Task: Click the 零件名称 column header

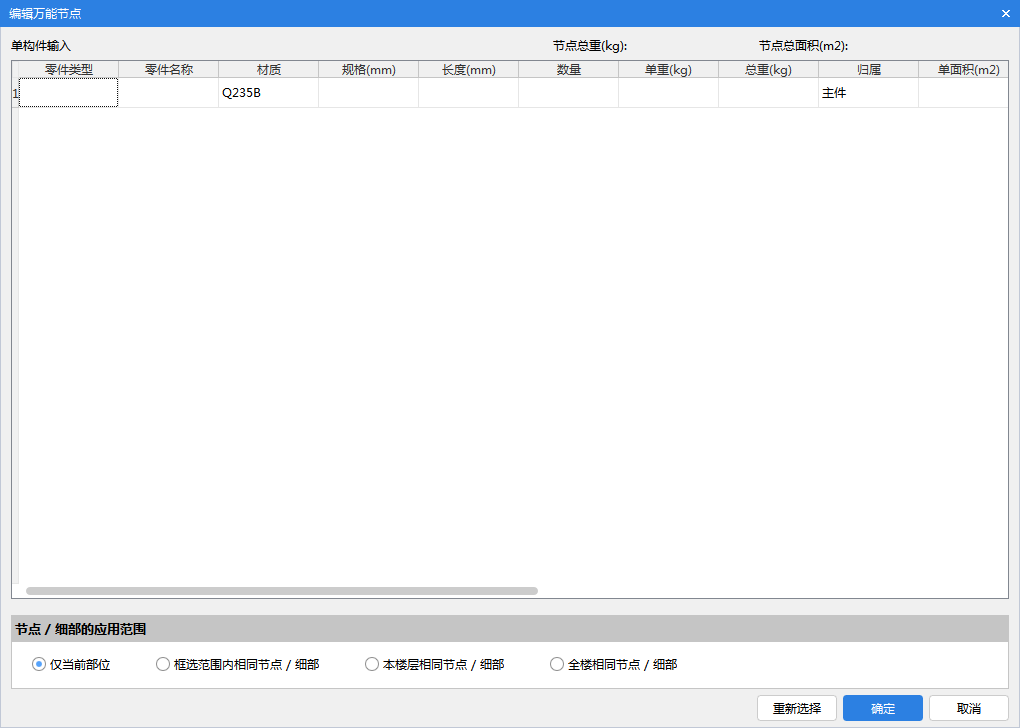Action: point(168,70)
